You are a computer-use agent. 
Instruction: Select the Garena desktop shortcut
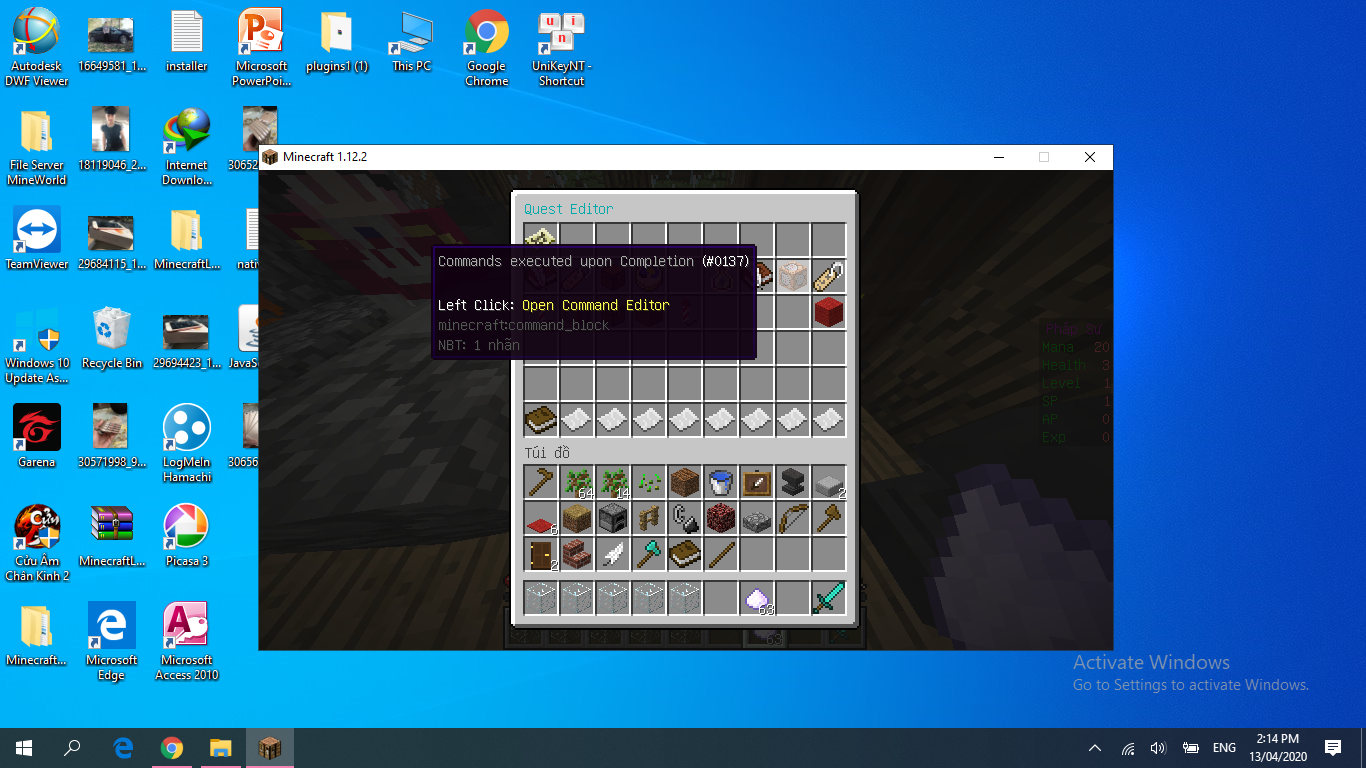(x=37, y=436)
